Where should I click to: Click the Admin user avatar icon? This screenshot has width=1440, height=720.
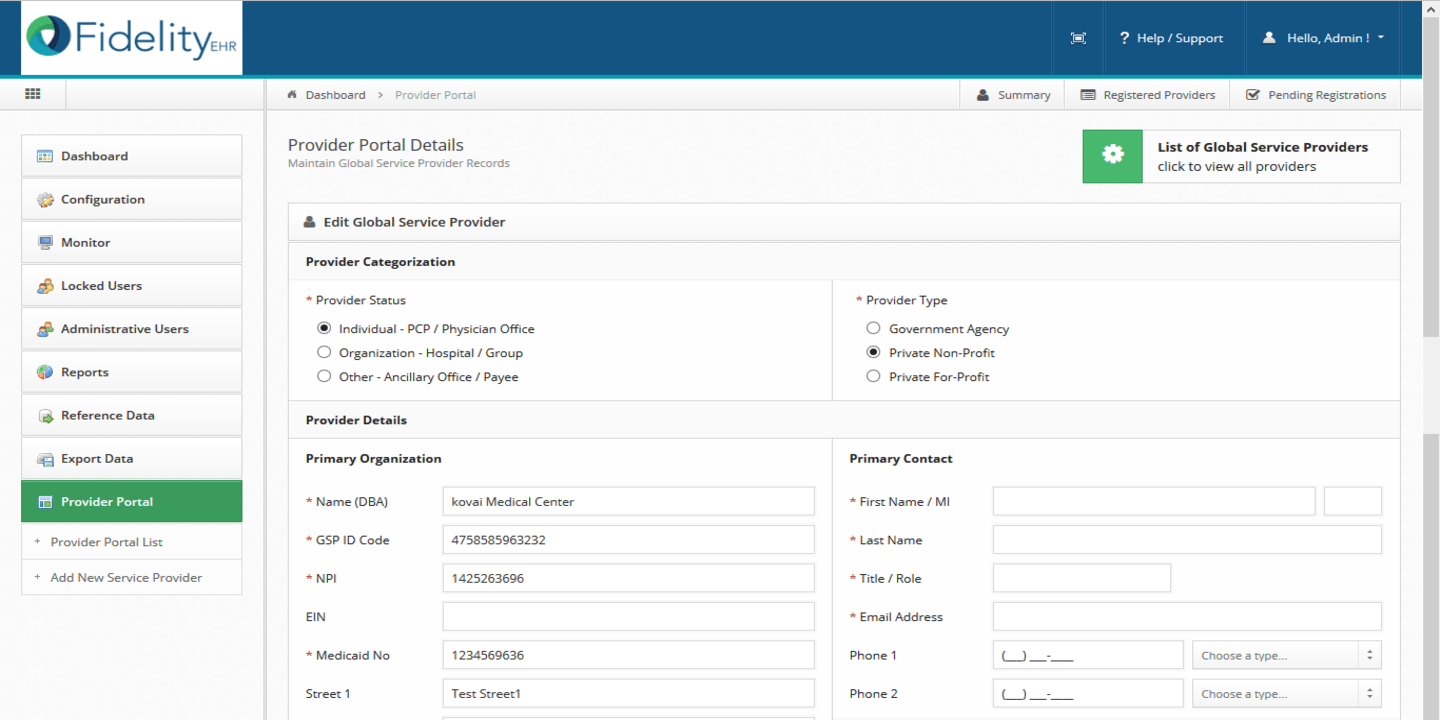tap(1269, 38)
